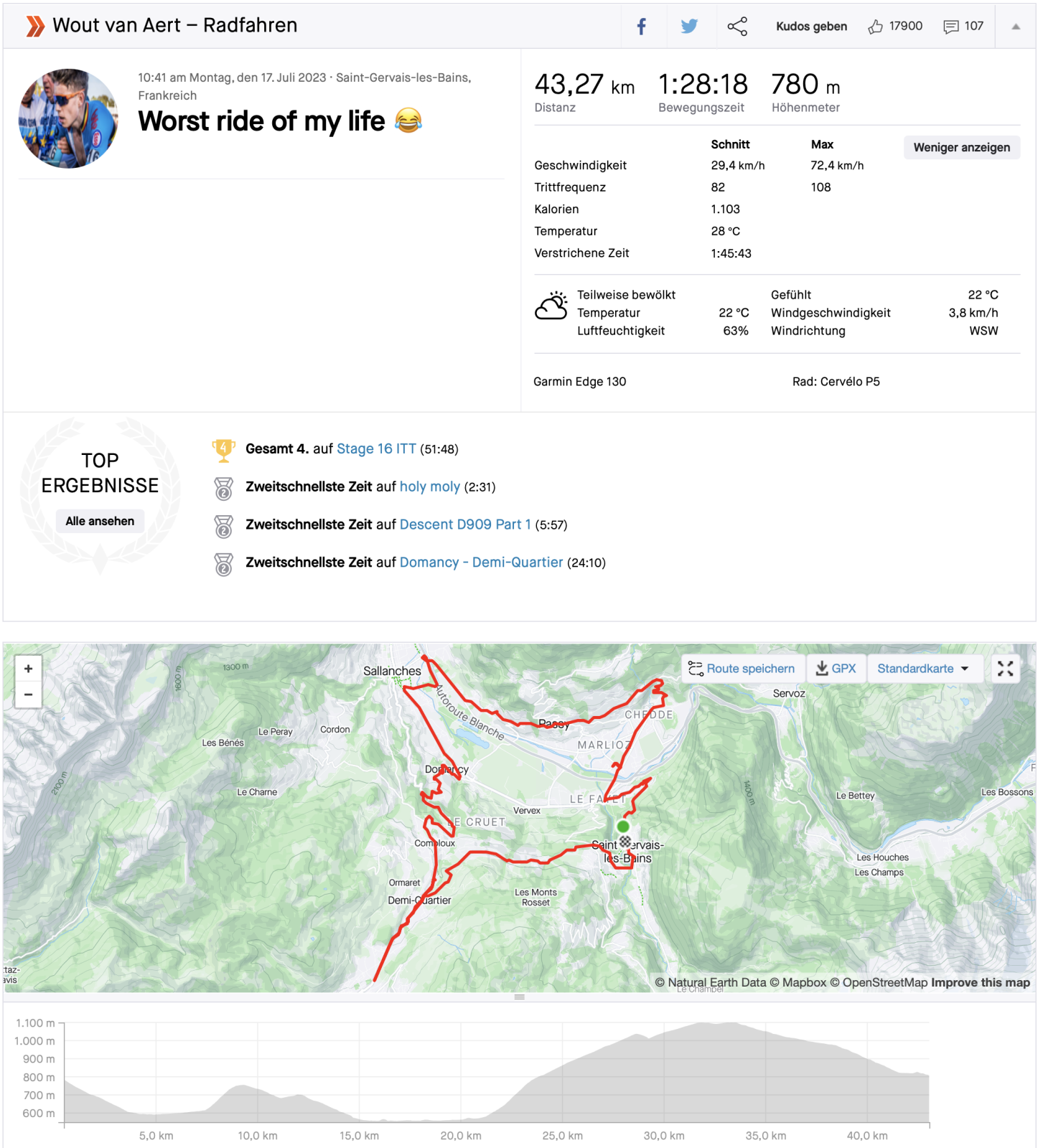Click the Strava chevron logo

34,26
